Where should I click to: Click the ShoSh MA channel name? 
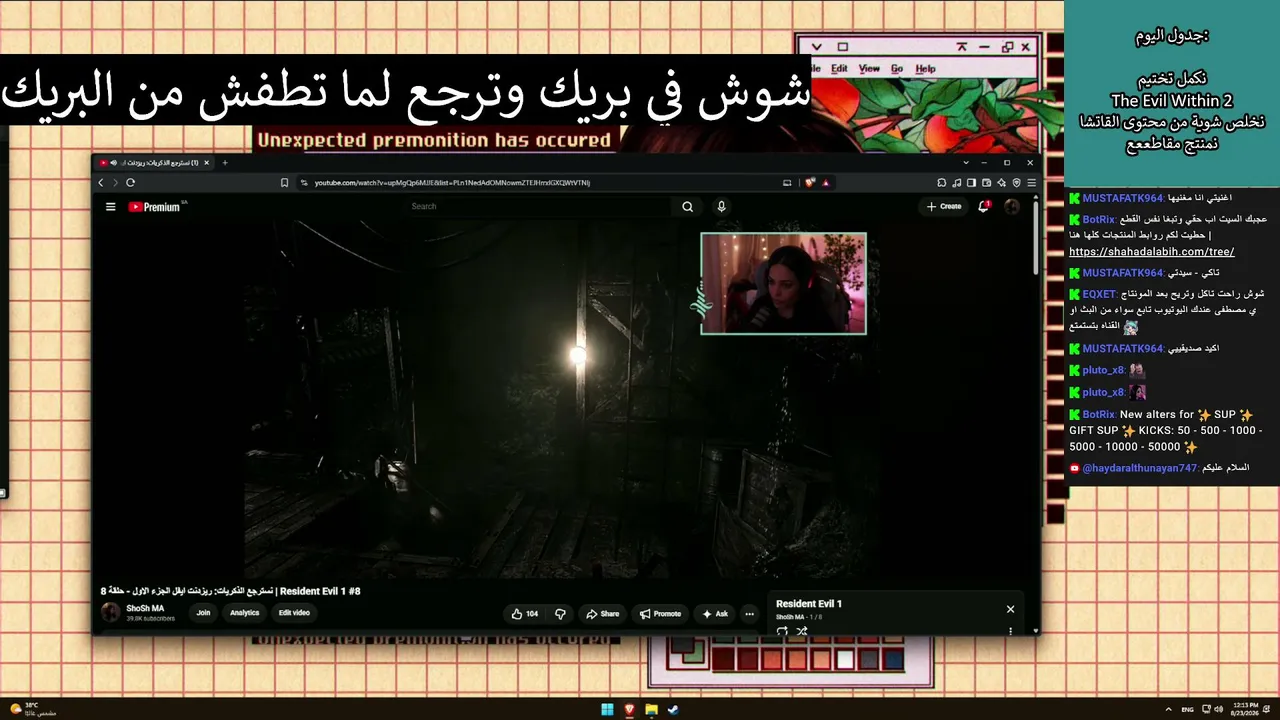145,608
